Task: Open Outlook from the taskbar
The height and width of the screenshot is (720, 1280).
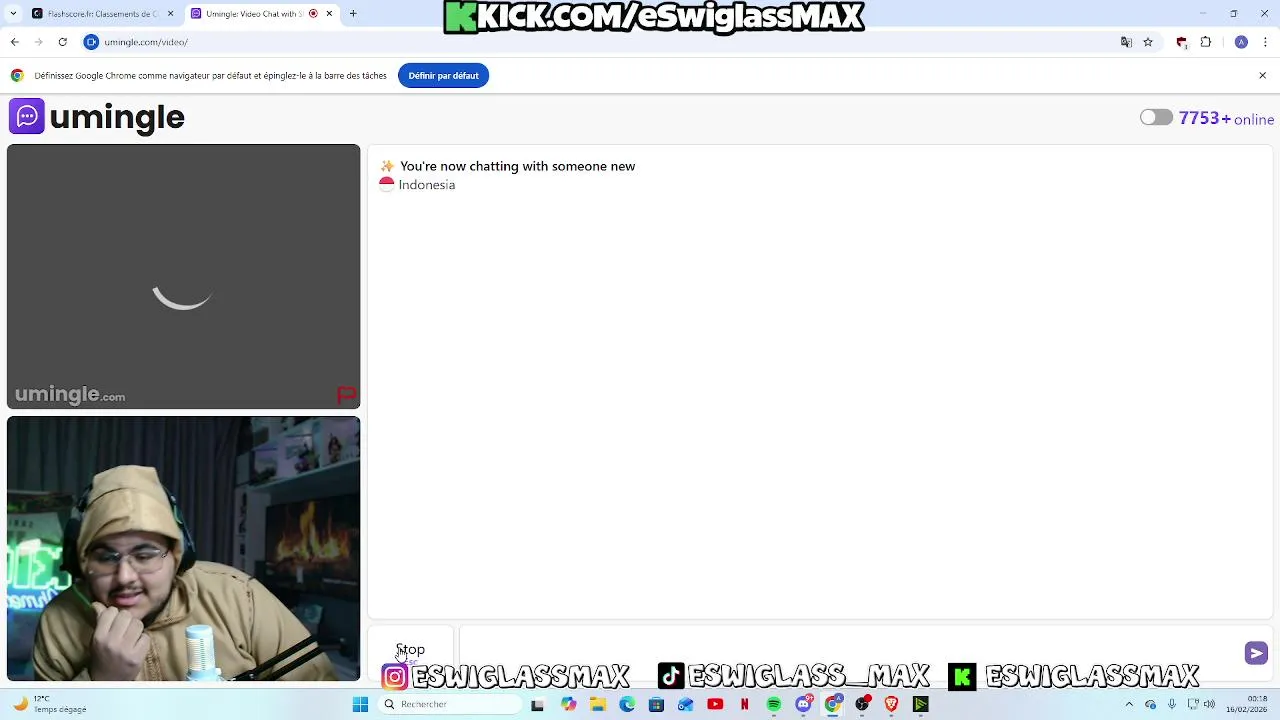Action: click(x=685, y=704)
